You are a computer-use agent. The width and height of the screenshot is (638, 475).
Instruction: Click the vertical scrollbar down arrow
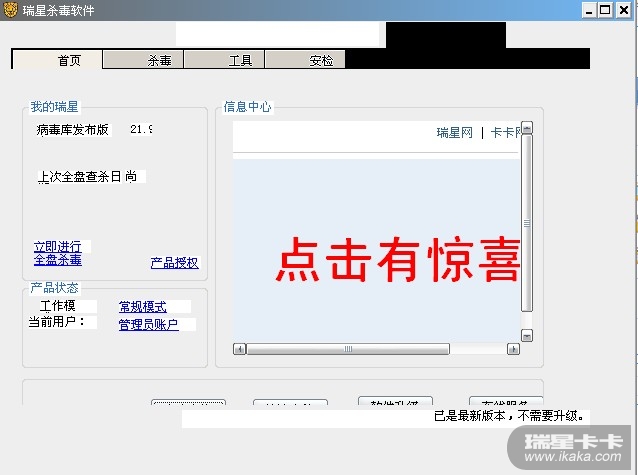point(527,335)
